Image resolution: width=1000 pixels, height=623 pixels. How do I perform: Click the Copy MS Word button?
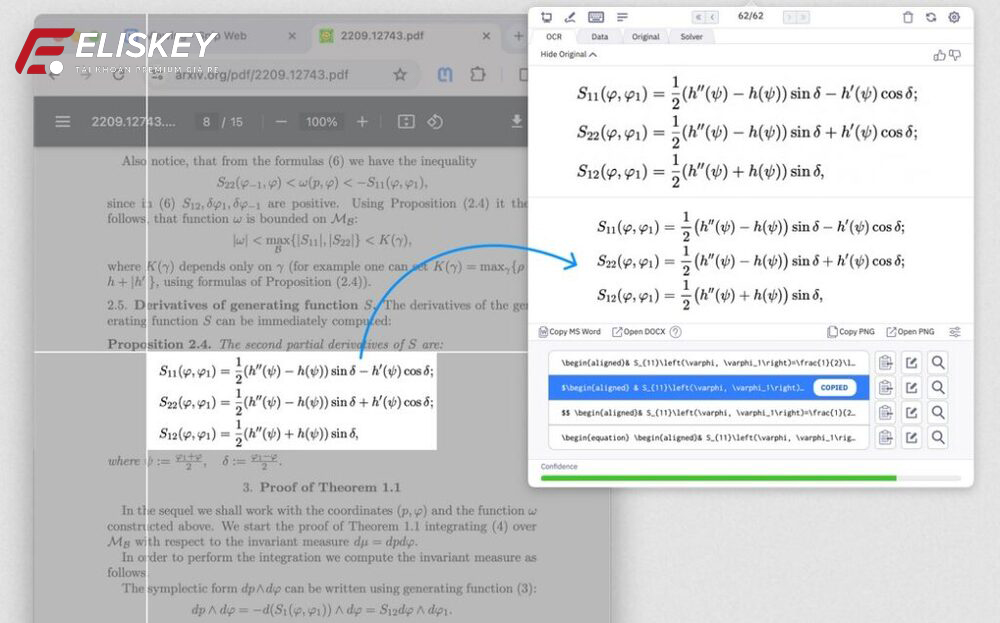point(572,330)
